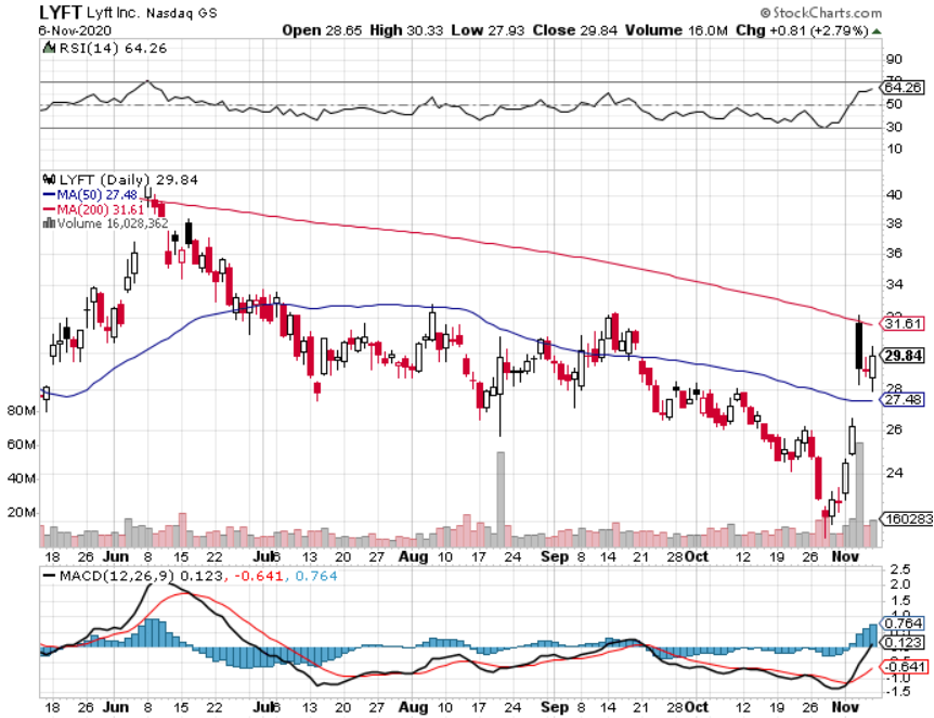
Task: Click the tall gray volume bar in late August
Action: click(501, 499)
